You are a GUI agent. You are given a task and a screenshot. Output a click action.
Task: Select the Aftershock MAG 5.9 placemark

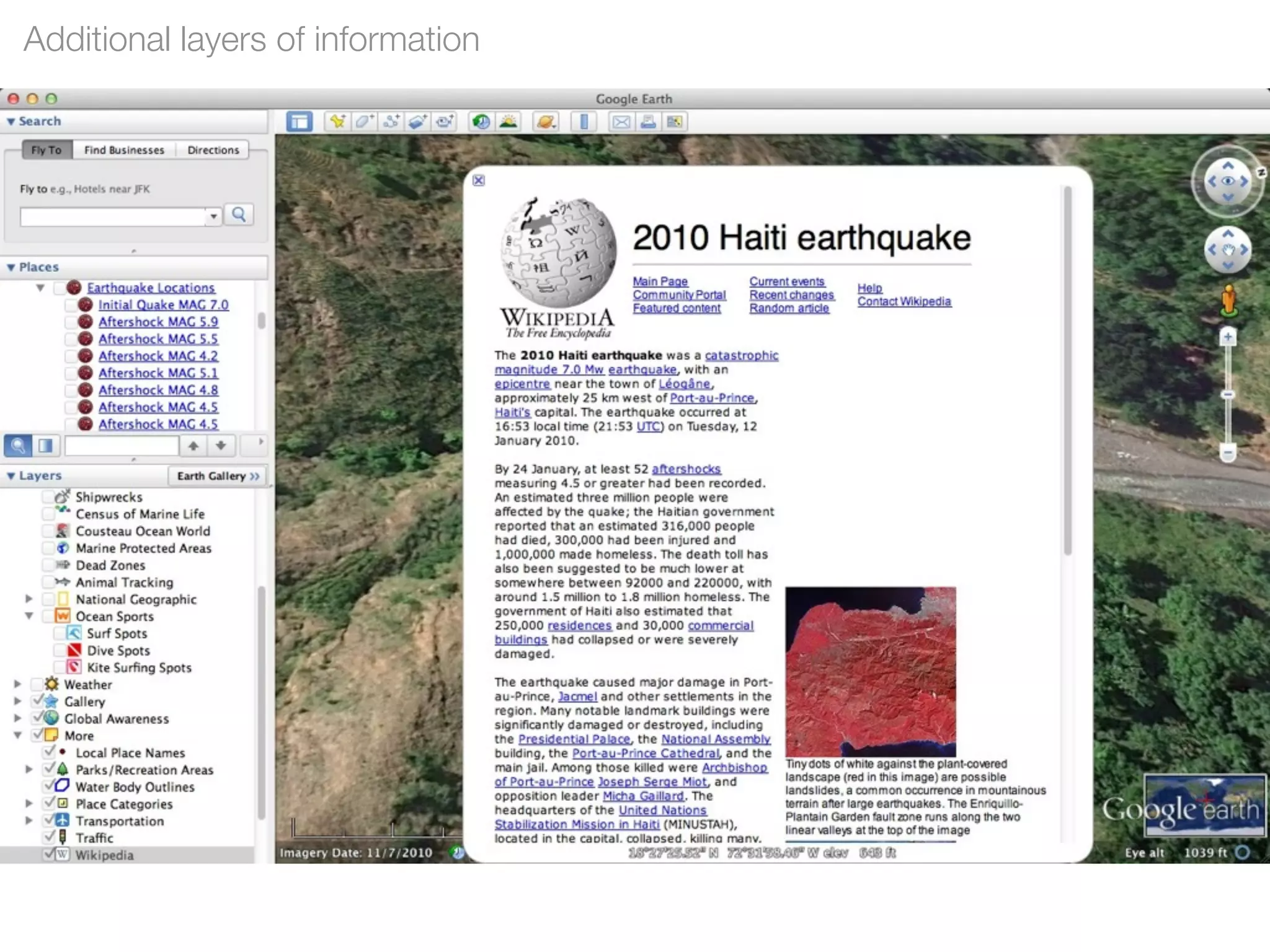tap(158, 322)
